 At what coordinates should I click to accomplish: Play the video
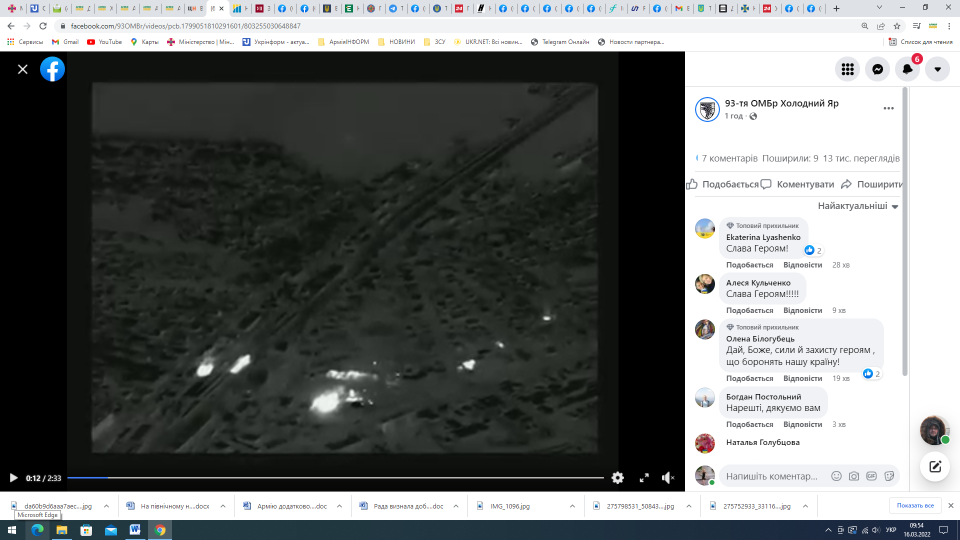tap(13, 478)
